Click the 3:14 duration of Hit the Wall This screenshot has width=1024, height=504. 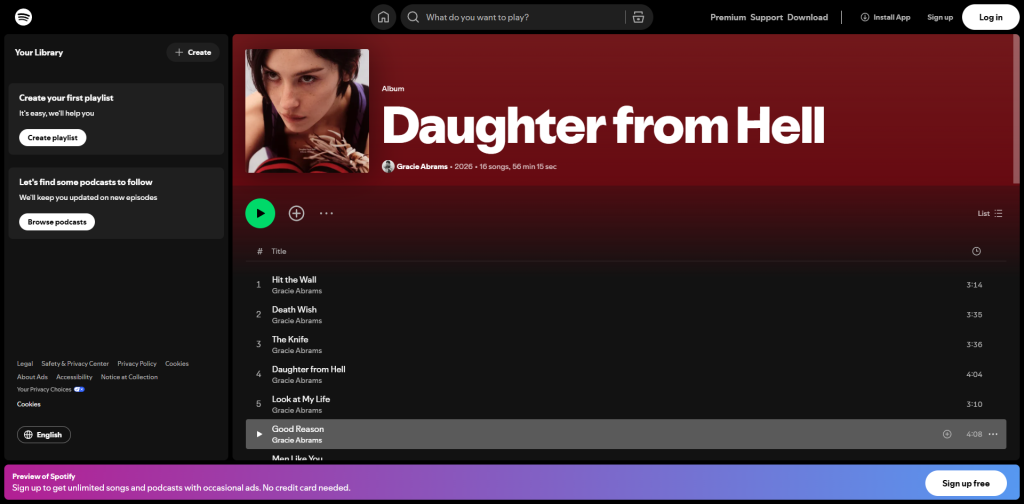(974, 285)
